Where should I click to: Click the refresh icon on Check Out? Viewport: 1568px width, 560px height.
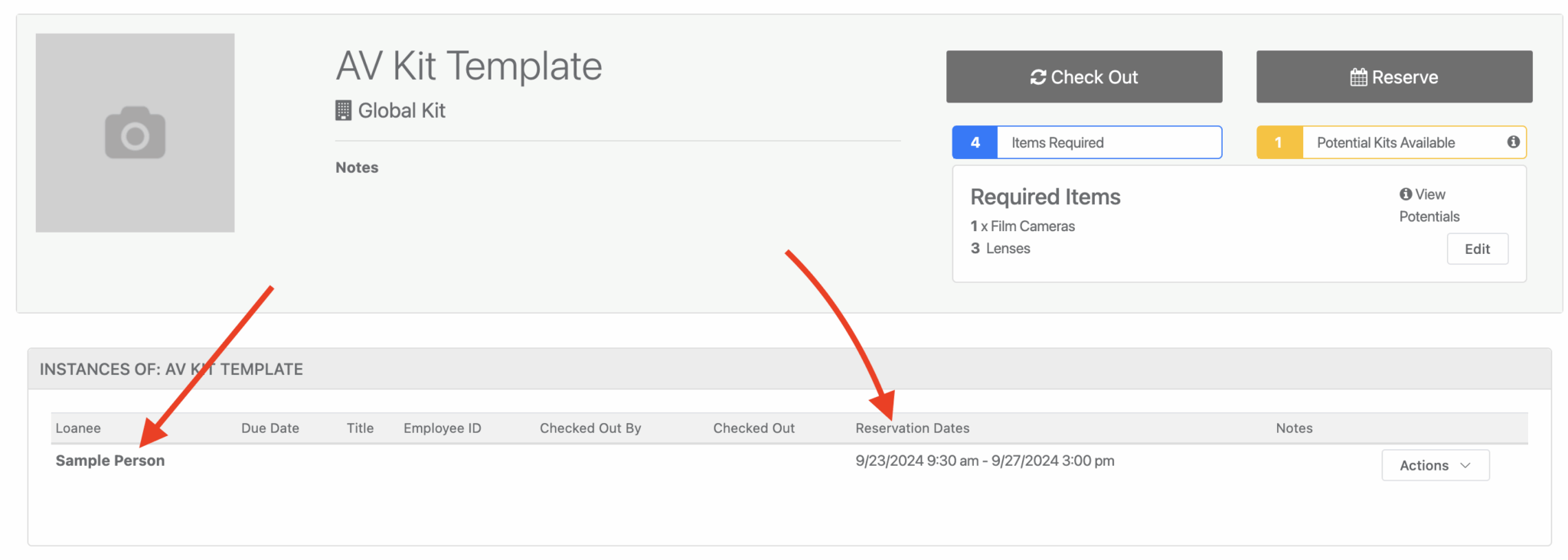(x=1038, y=77)
